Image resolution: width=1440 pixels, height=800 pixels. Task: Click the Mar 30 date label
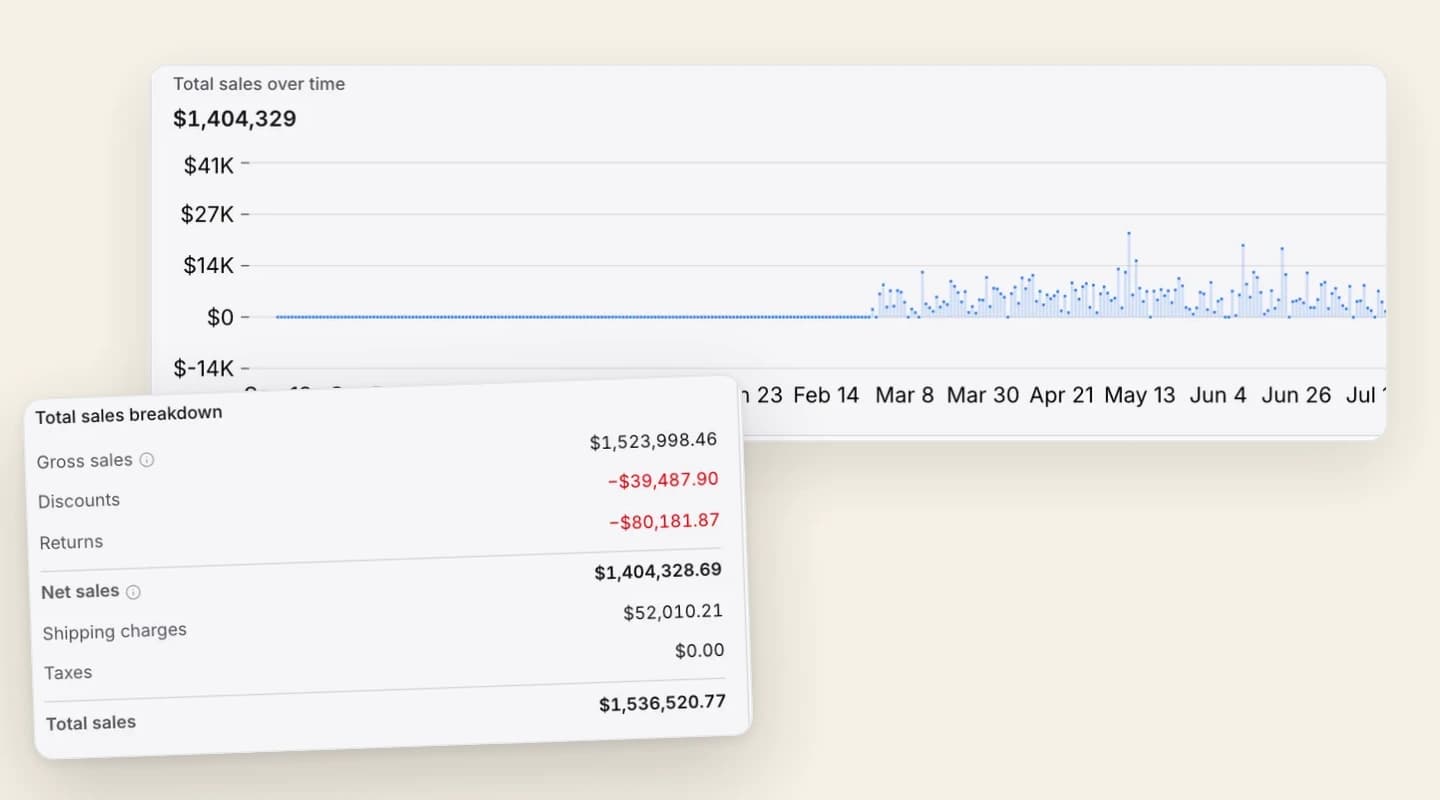tap(983, 395)
